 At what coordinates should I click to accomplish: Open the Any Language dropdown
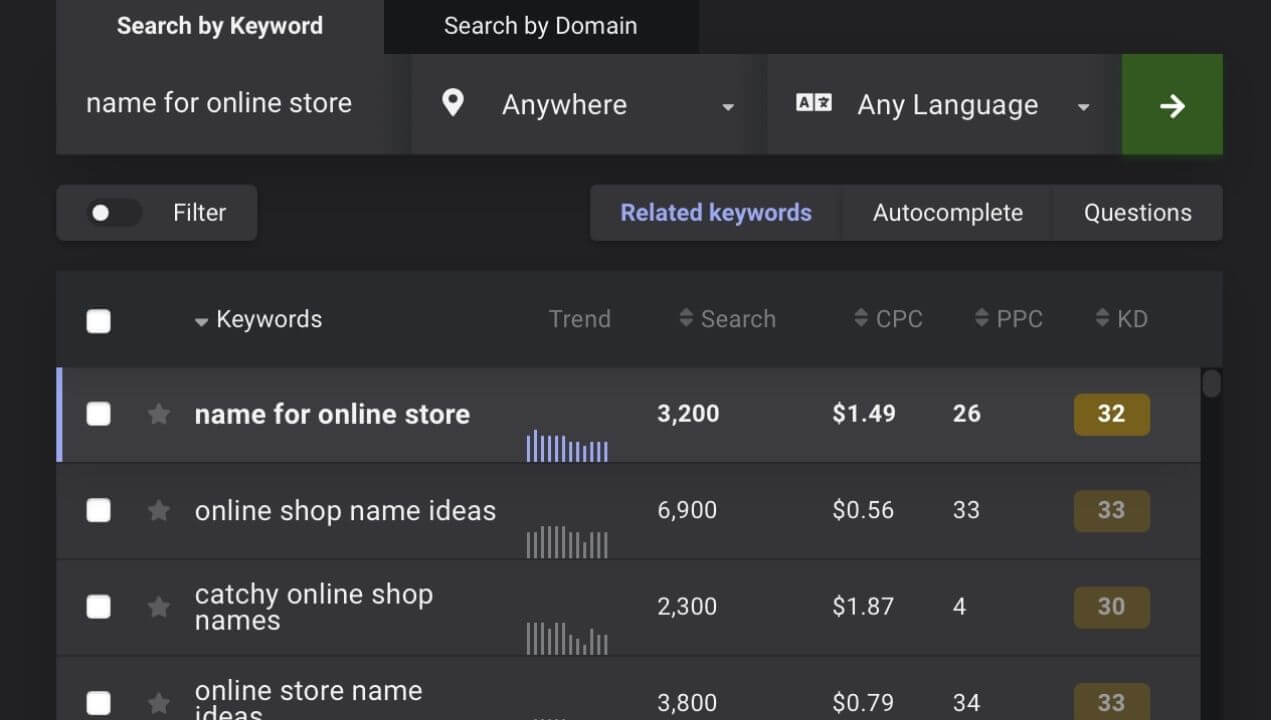coord(943,105)
